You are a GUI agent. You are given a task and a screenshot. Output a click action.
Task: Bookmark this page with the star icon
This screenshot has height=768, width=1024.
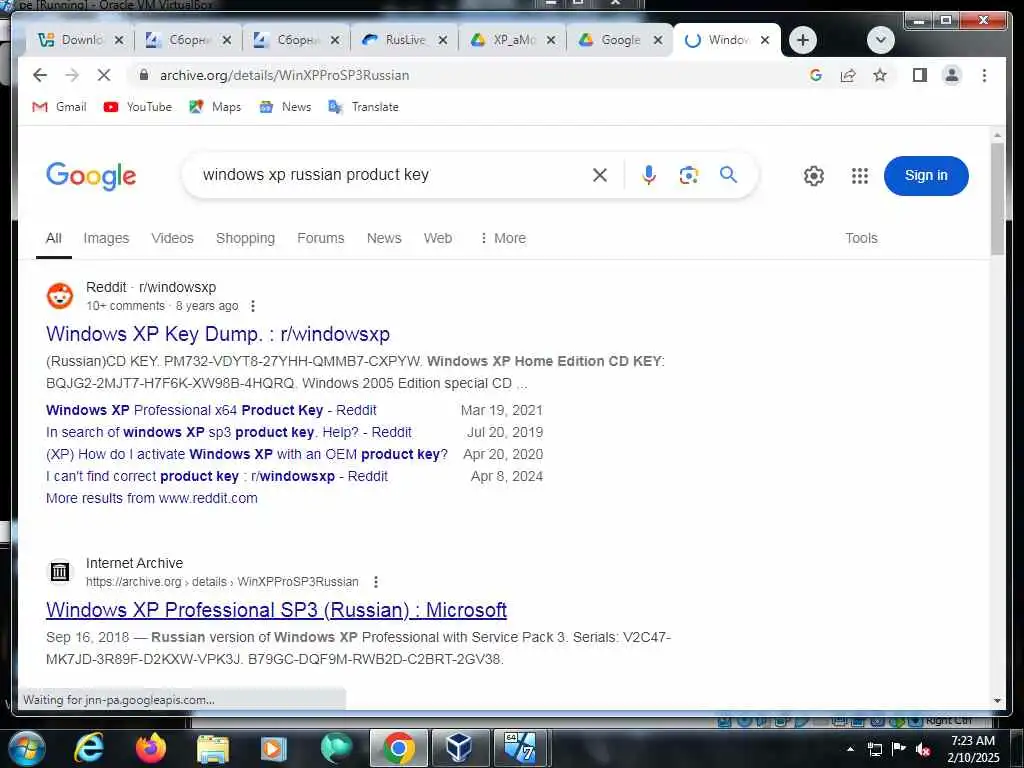[x=880, y=75]
